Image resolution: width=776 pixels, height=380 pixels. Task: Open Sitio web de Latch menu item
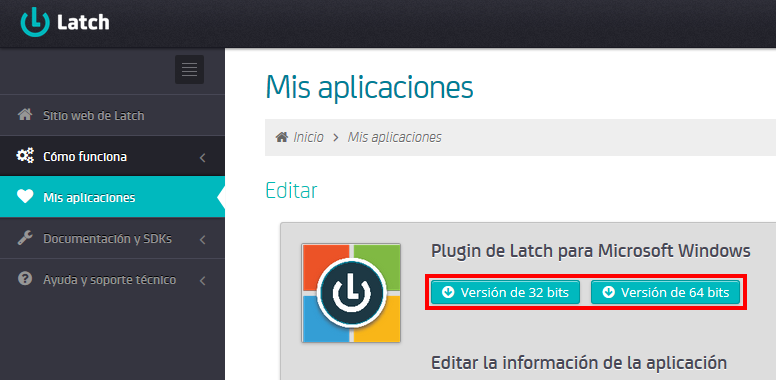click(112, 115)
